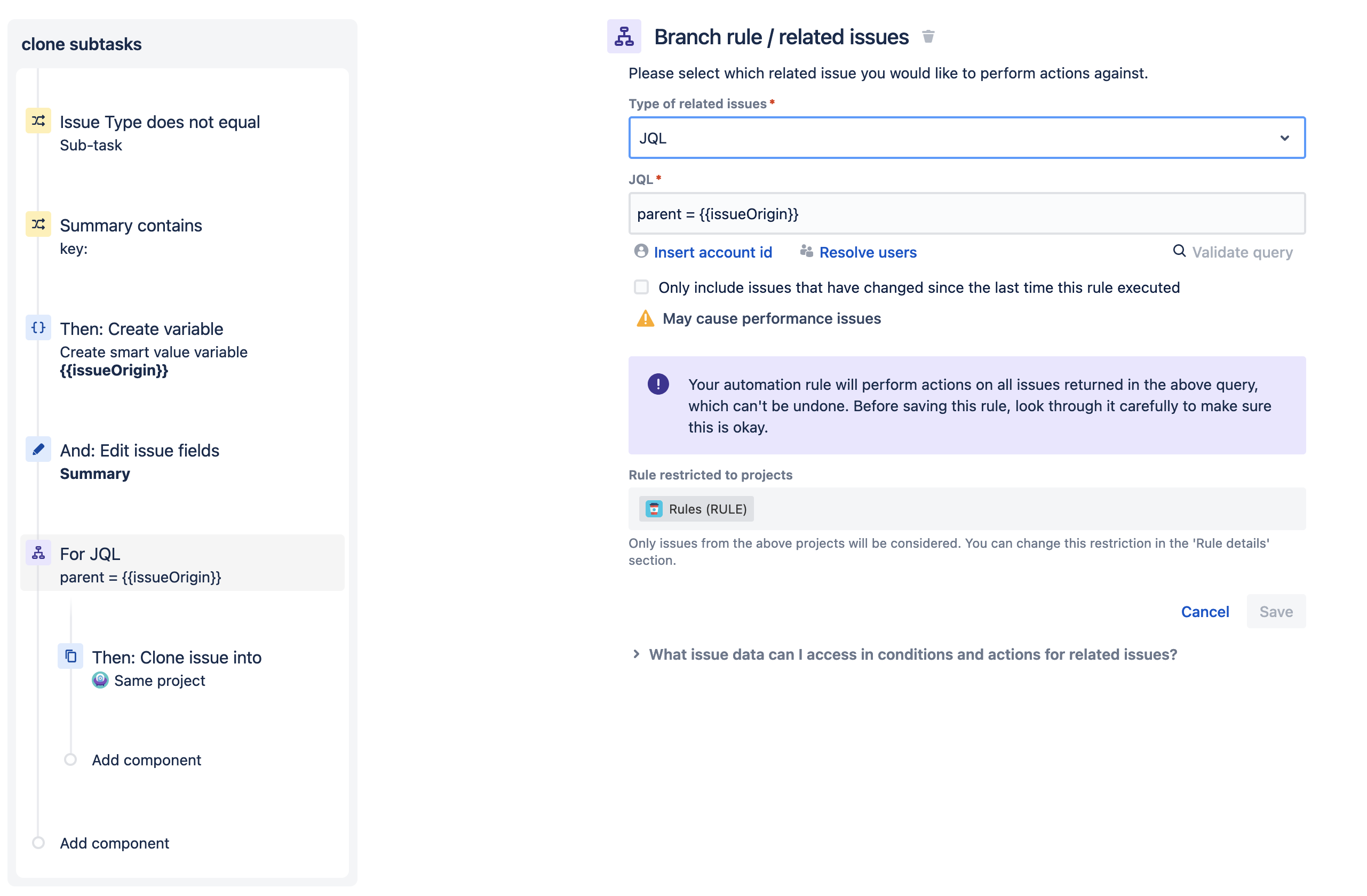Click the Summary contains condition icon
This screenshot has width=1367, height=896.
(x=38, y=225)
